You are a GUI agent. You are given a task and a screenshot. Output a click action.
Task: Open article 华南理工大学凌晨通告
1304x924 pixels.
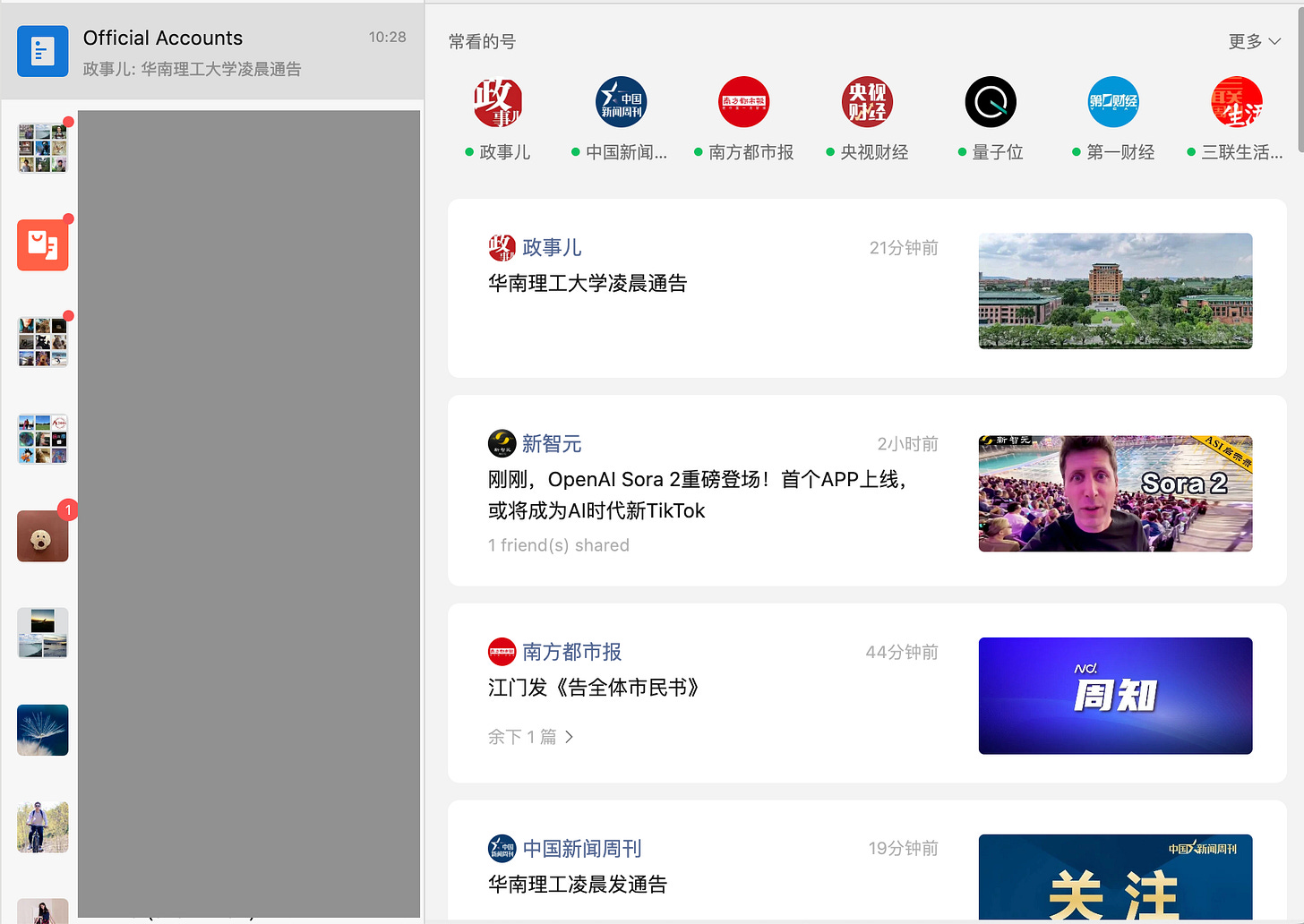pyautogui.click(x=588, y=284)
